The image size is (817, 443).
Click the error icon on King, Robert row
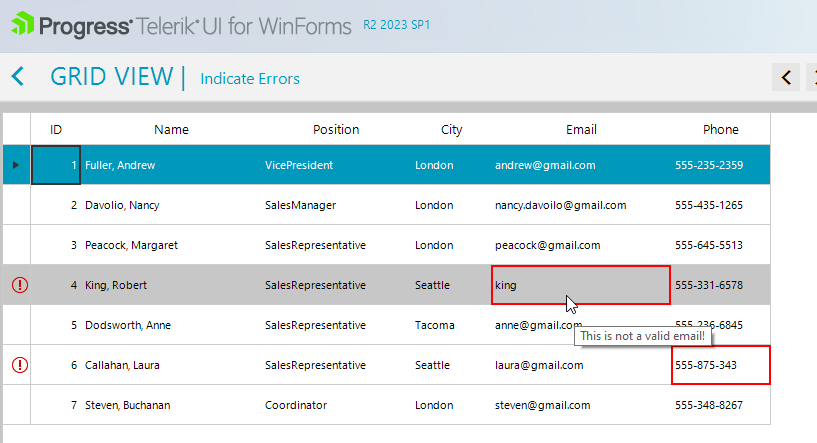[19, 285]
